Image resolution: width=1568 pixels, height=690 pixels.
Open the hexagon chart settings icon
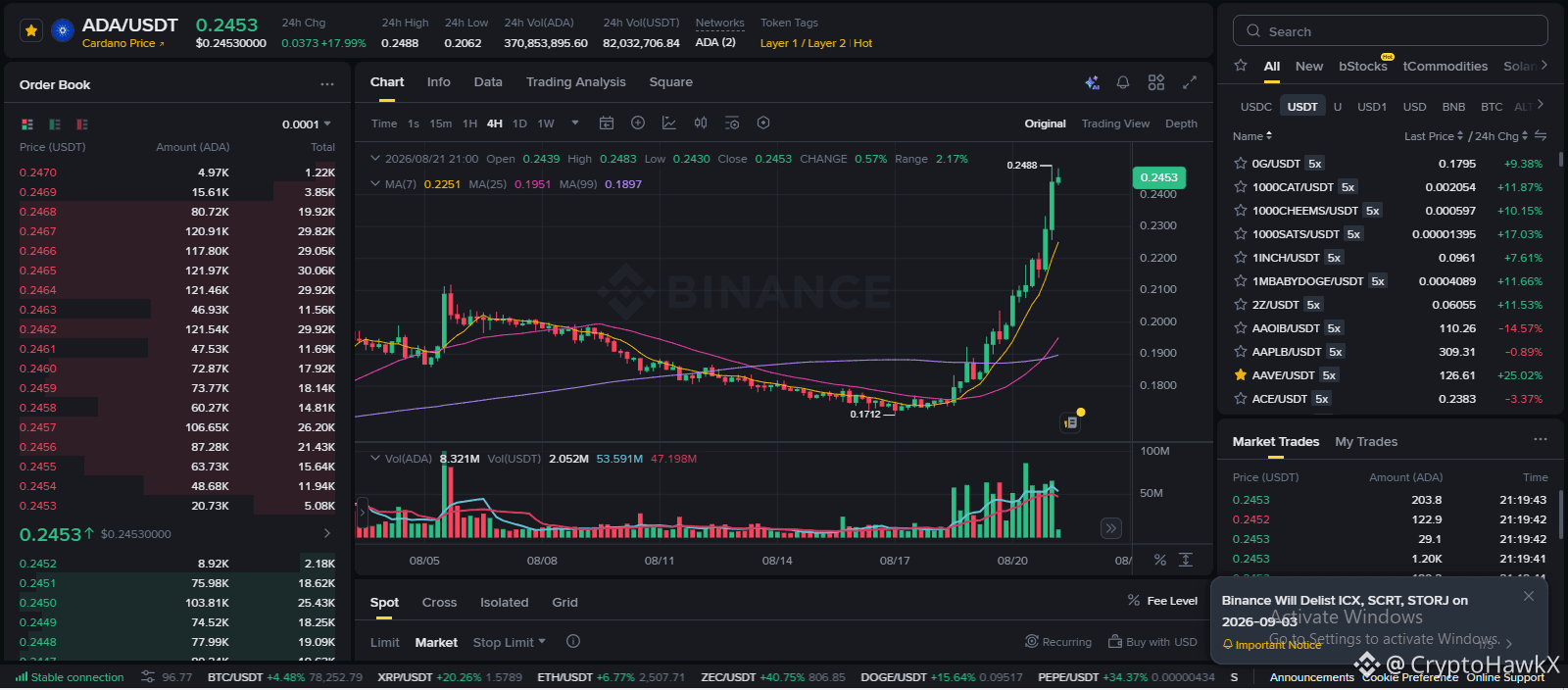point(763,123)
